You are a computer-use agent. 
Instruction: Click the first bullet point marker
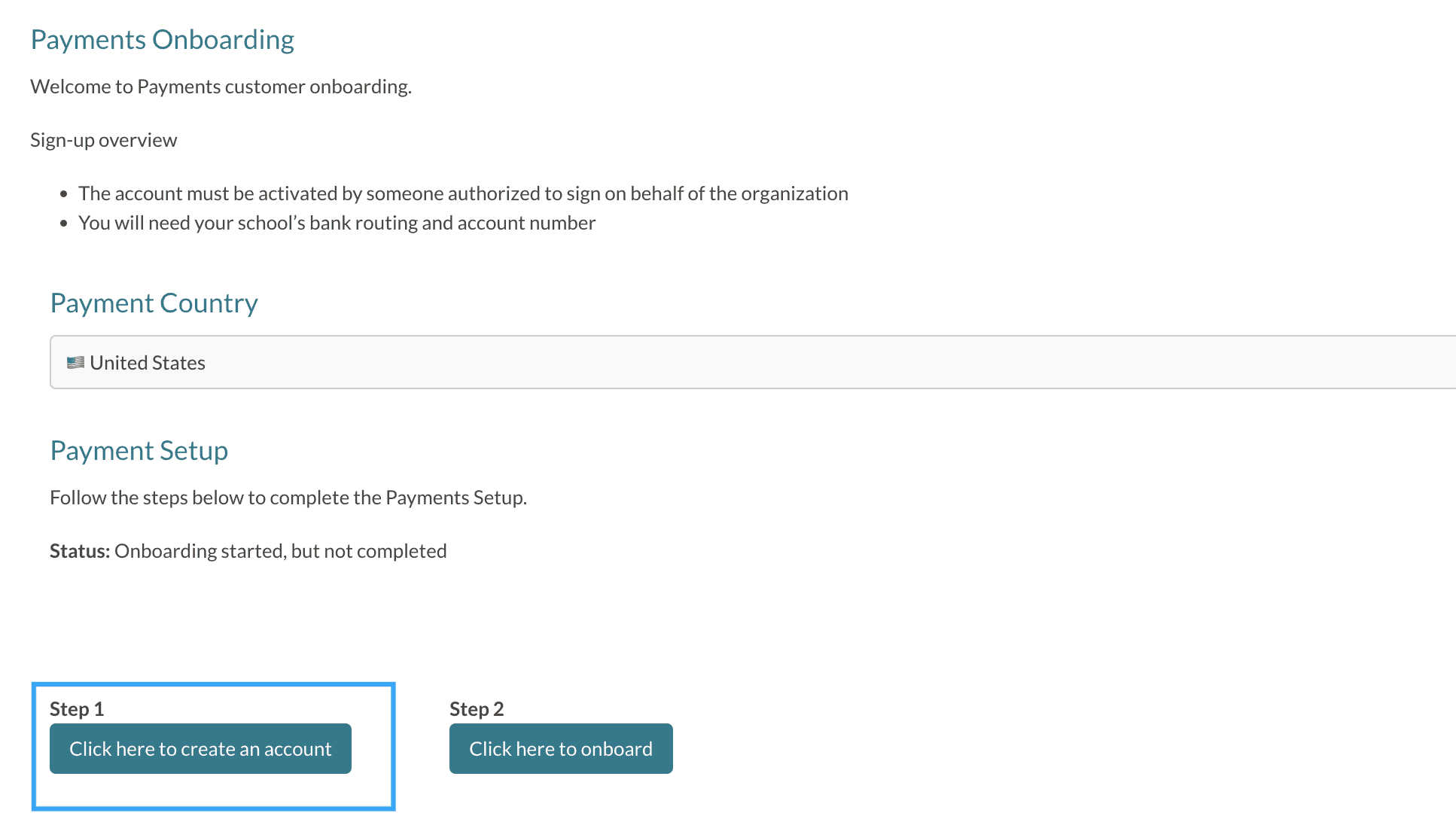[x=64, y=194]
